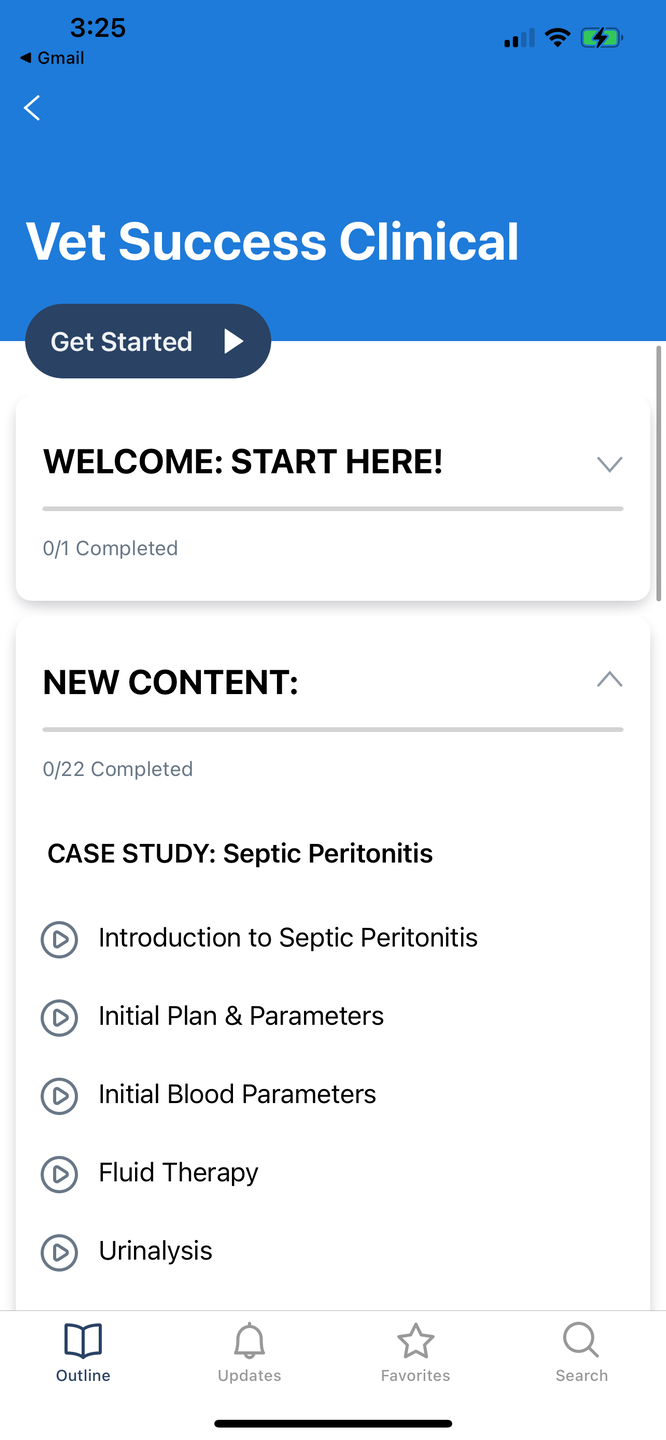Tap the Updates bell icon
The height and width of the screenshot is (1440, 666).
click(x=249, y=1342)
